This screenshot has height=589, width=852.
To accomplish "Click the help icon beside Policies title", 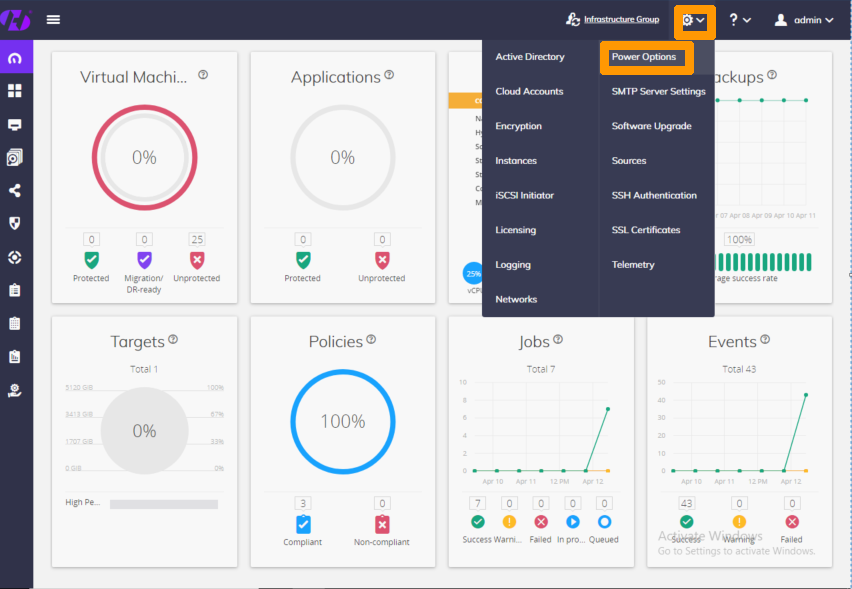I will tap(371, 340).
